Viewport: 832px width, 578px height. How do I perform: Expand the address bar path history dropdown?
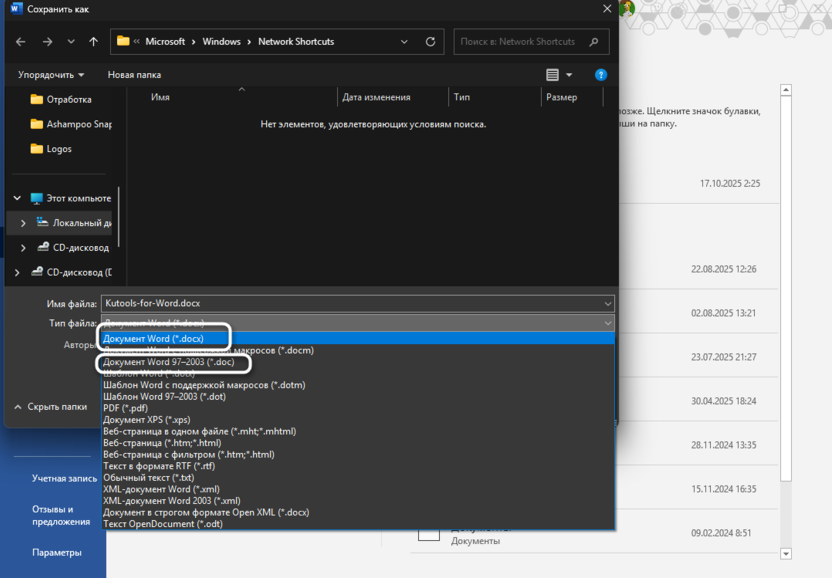(x=404, y=42)
